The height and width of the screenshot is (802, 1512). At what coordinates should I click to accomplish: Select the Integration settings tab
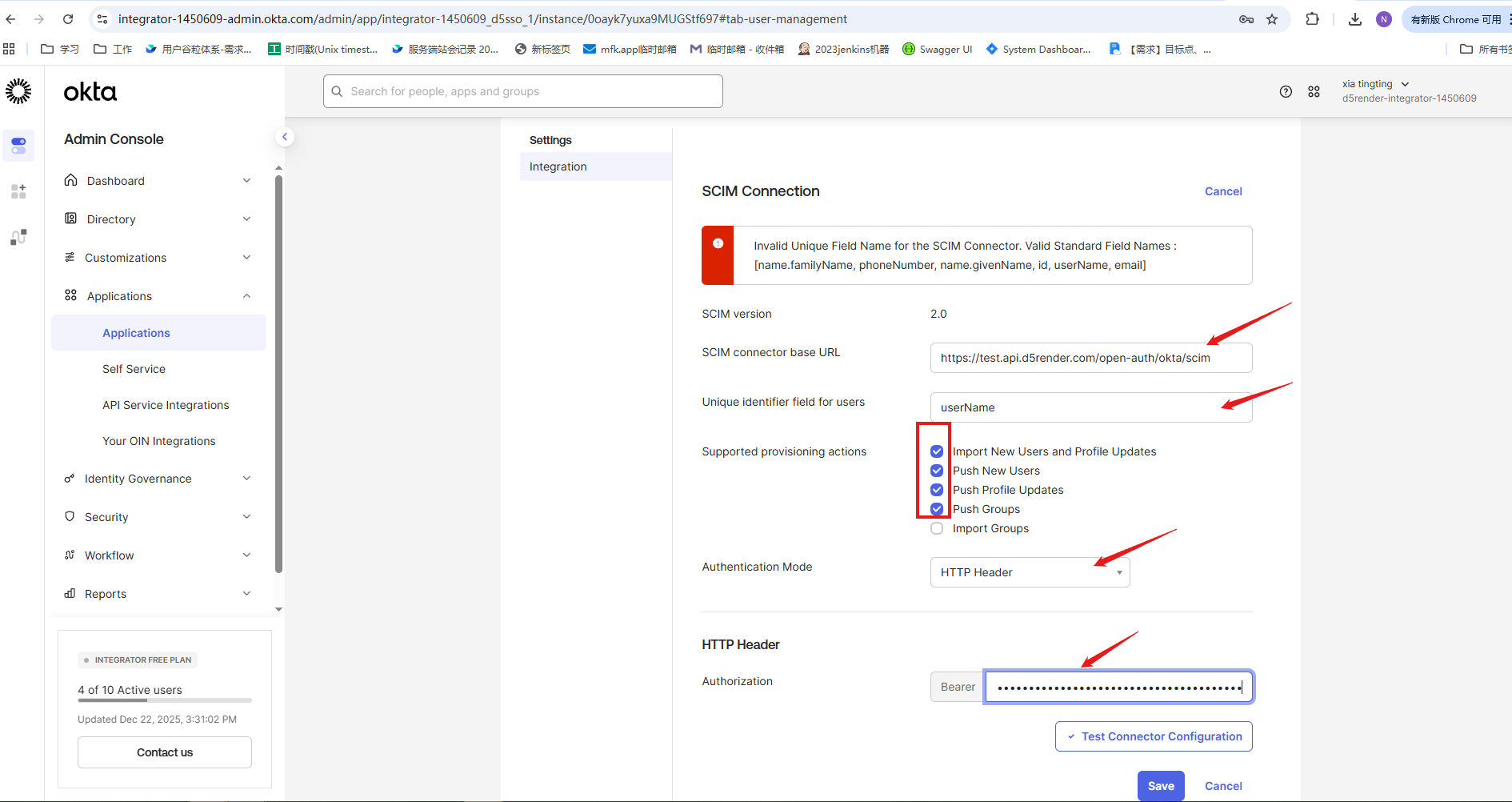coord(558,166)
